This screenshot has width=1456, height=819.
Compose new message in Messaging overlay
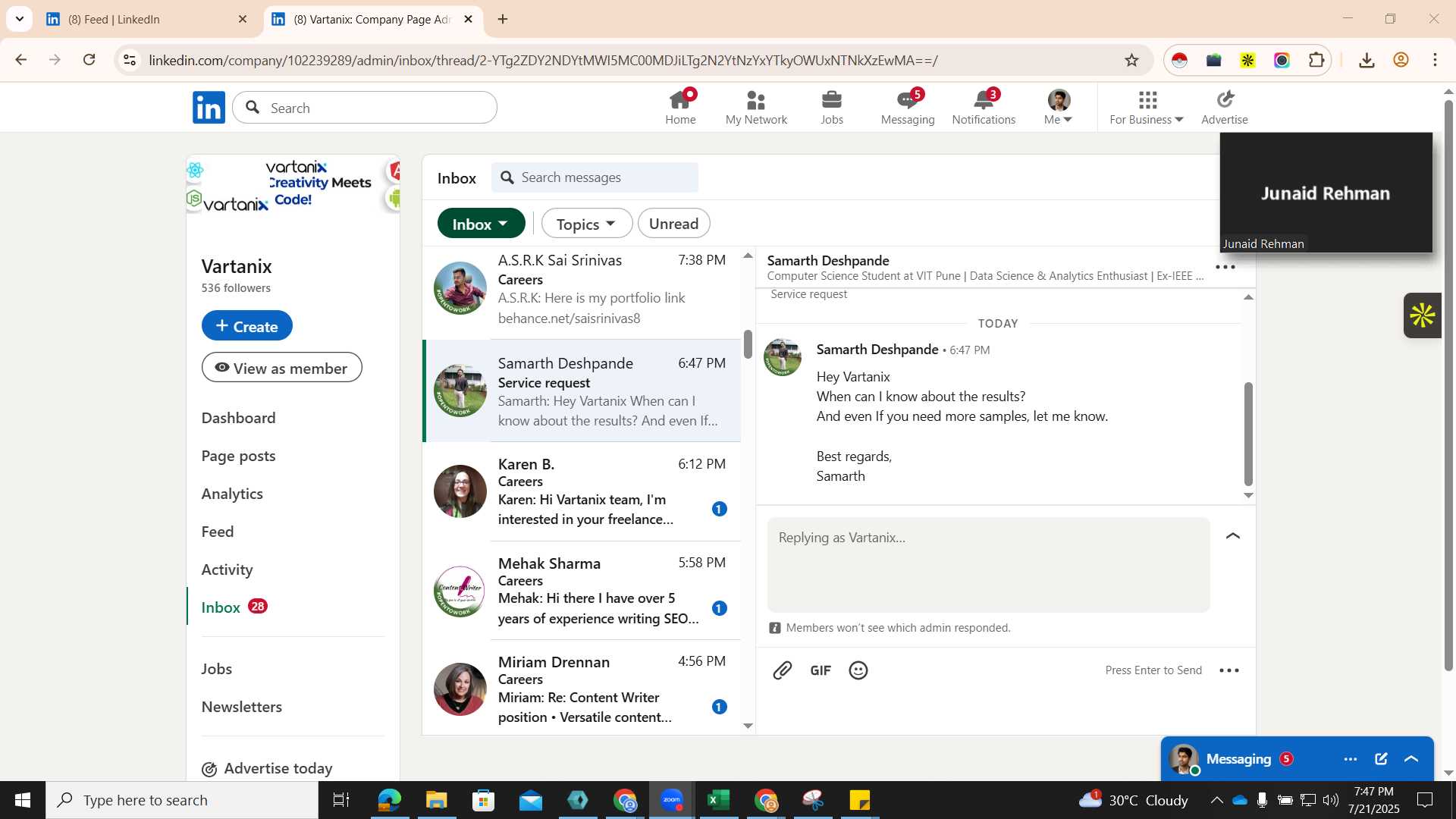[1381, 759]
